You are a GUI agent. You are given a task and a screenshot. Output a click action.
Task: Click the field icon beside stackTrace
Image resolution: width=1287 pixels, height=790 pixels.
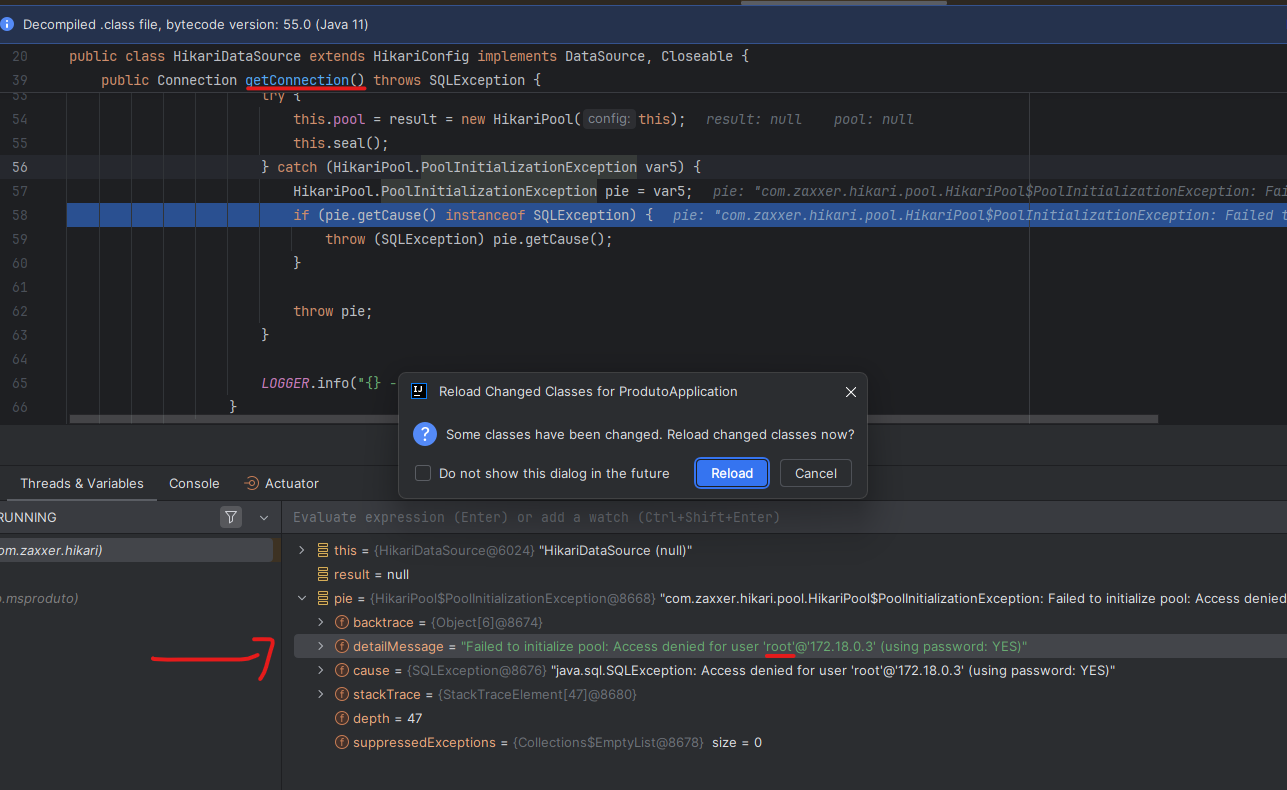(342, 695)
